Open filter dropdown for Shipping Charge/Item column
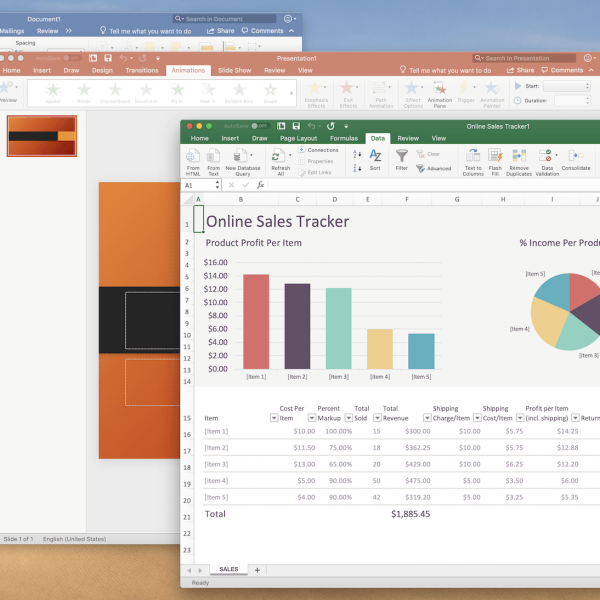The height and width of the screenshot is (600, 600). click(477, 418)
